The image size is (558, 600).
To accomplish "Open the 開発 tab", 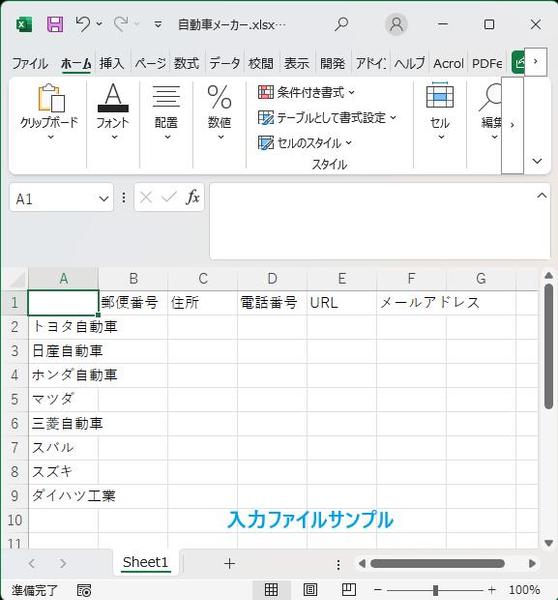I will pyautogui.click(x=333, y=64).
